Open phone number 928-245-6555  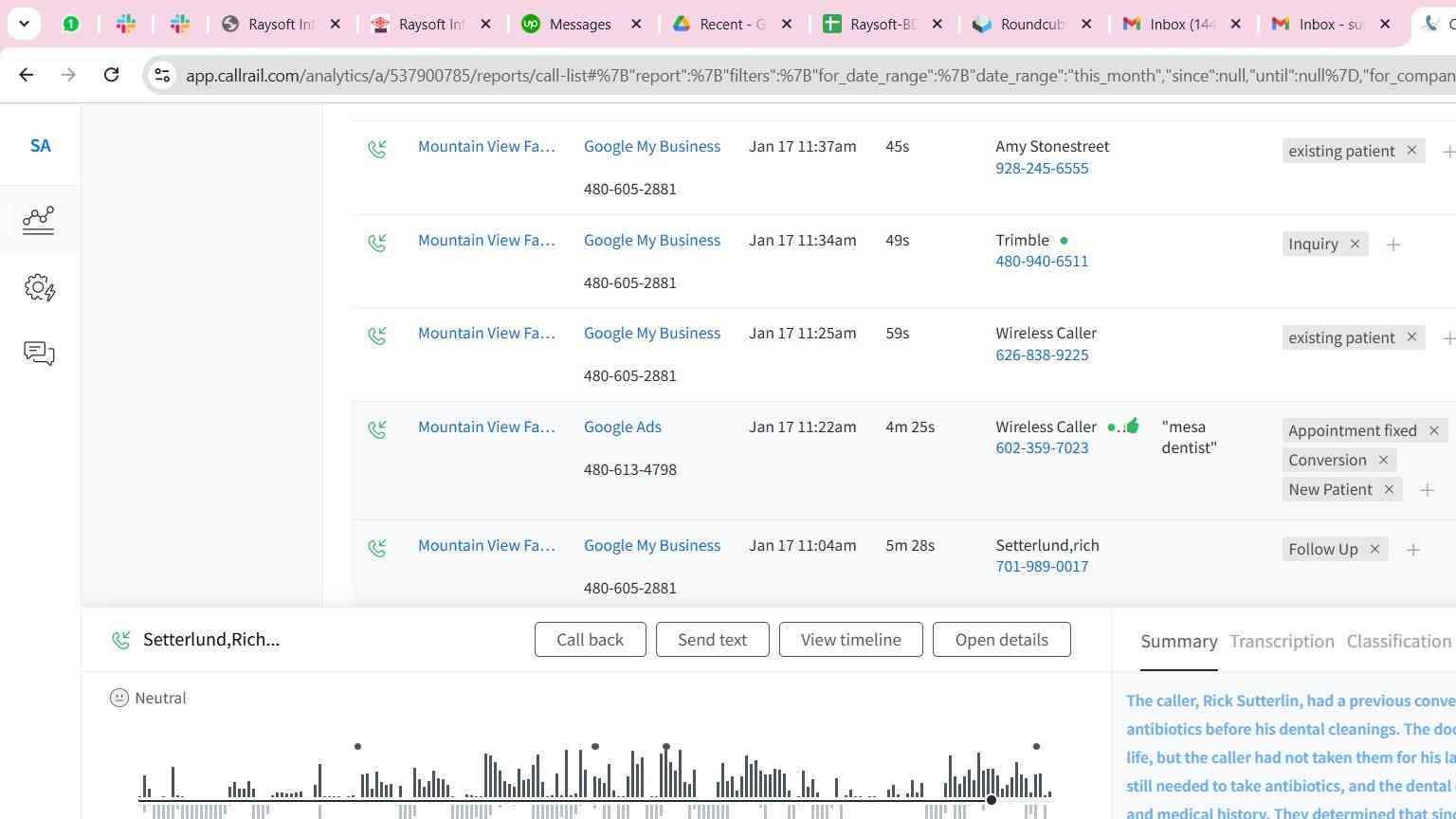[1042, 168]
